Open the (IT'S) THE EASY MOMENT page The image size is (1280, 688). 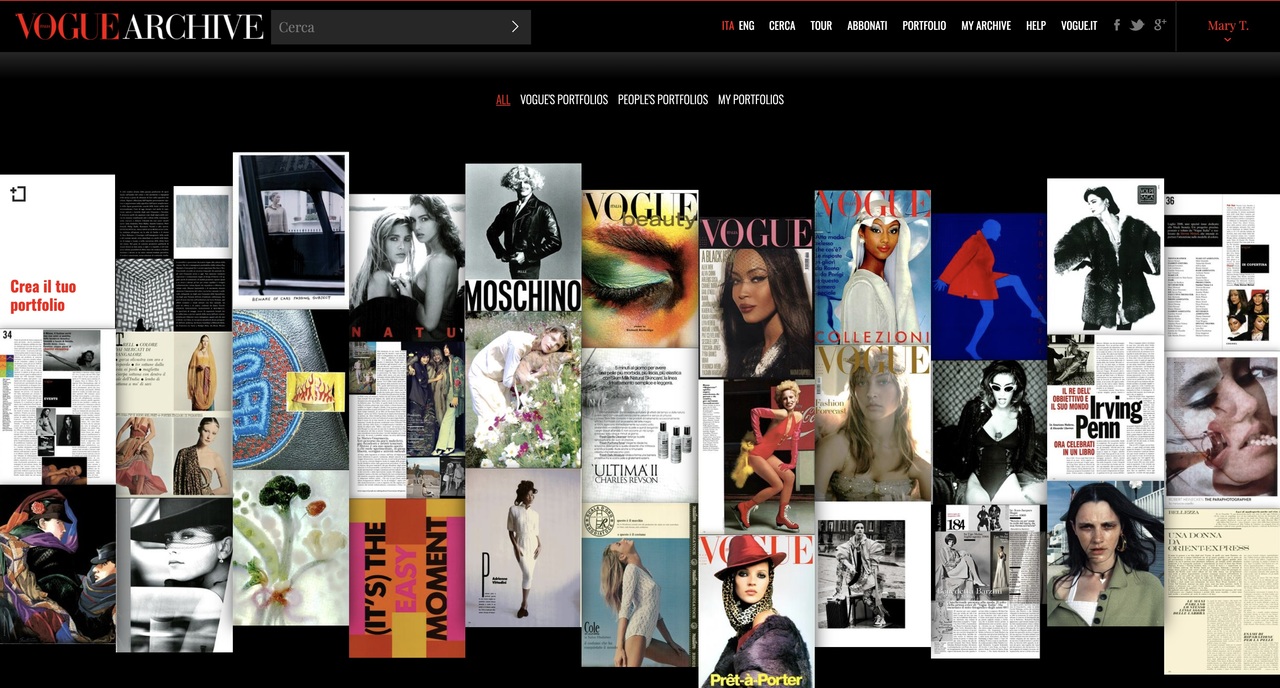coord(407,578)
